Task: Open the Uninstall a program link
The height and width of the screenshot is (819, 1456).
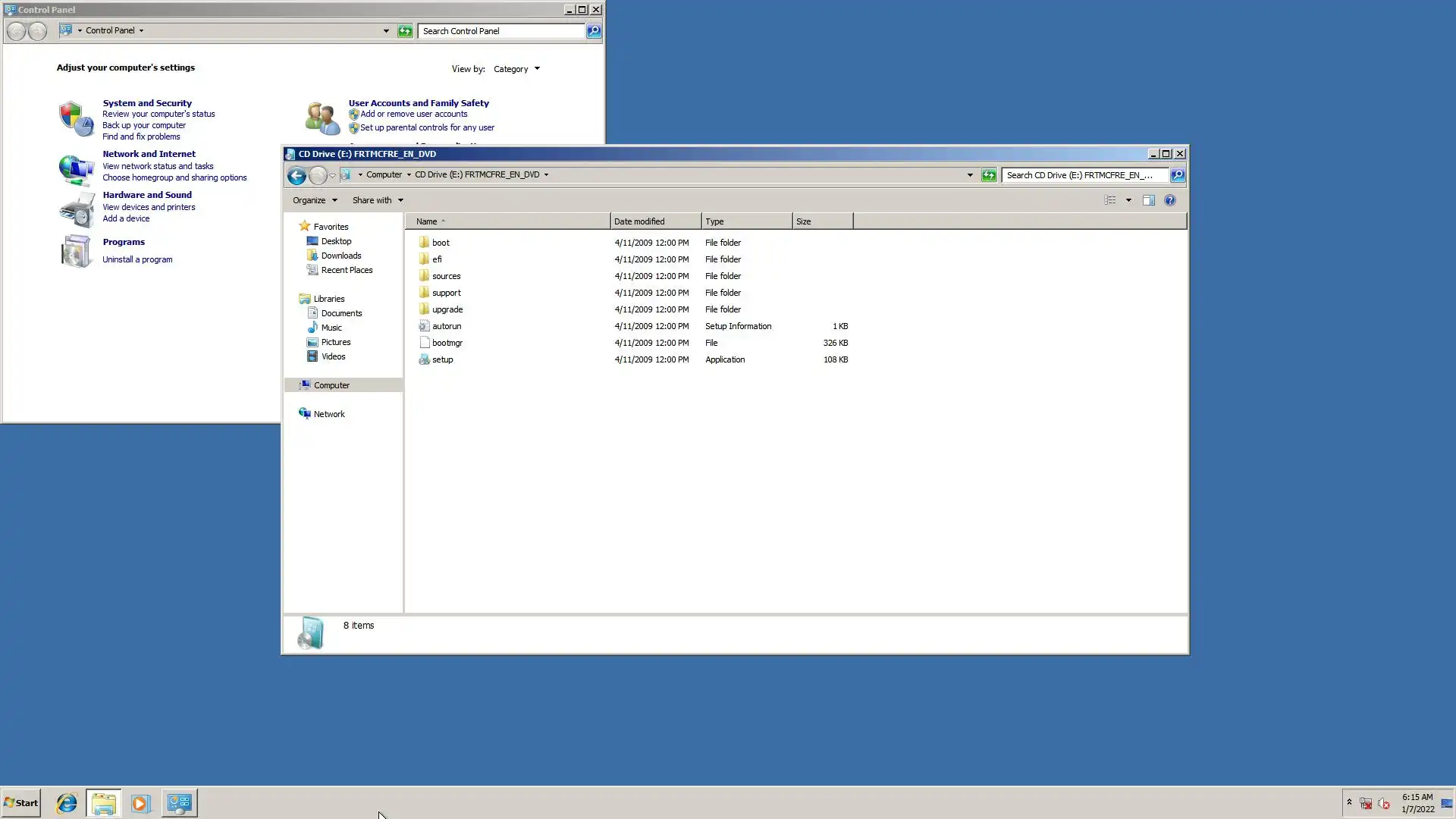Action: tap(137, 259)
